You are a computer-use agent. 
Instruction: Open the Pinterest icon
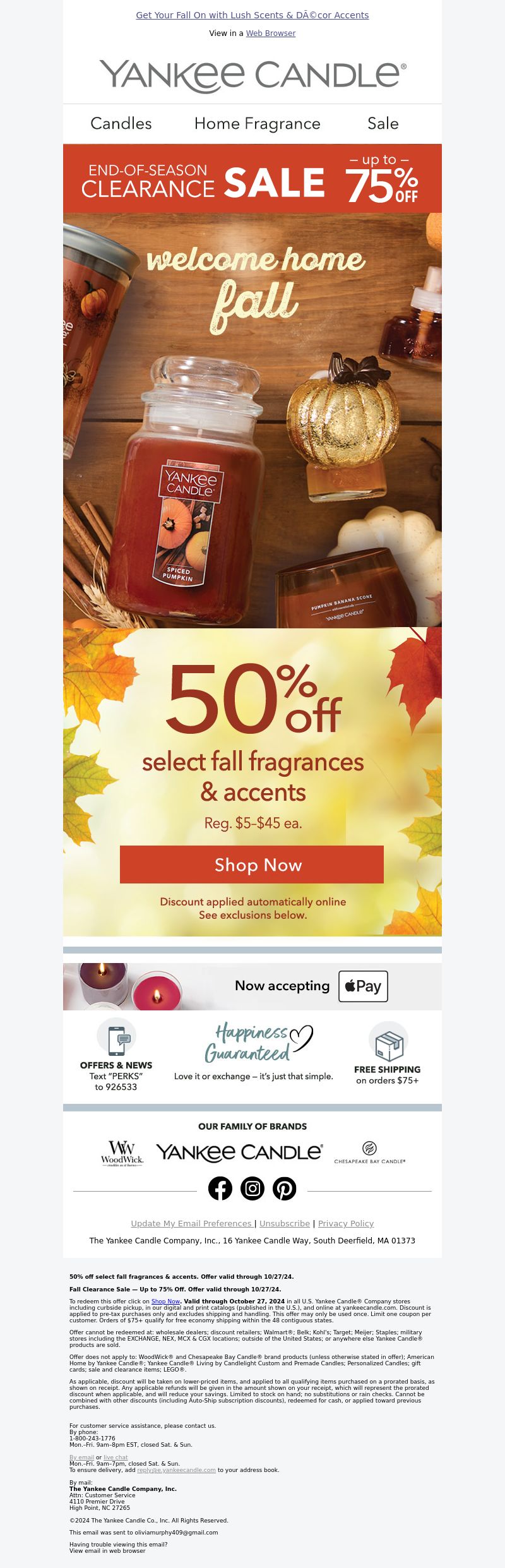pyautogui.click(x=285, y=1188)
